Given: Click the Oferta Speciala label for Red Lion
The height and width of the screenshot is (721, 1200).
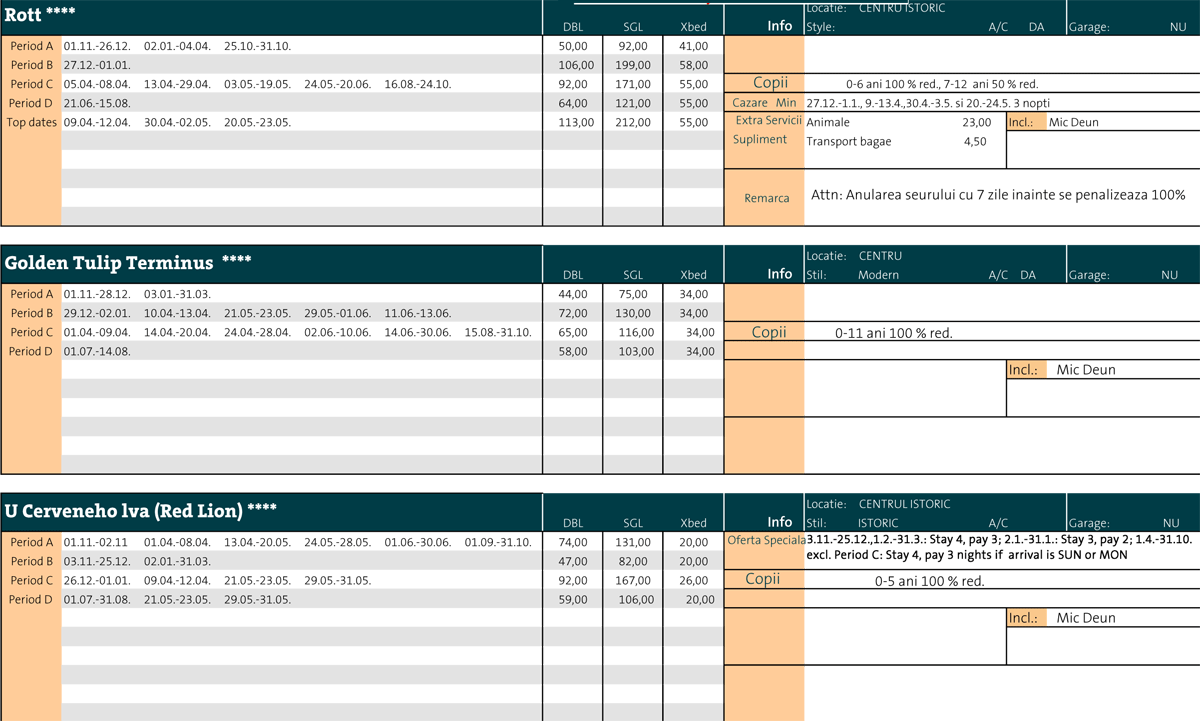Looking at the screenshot, I should click(x=766, y=541).
